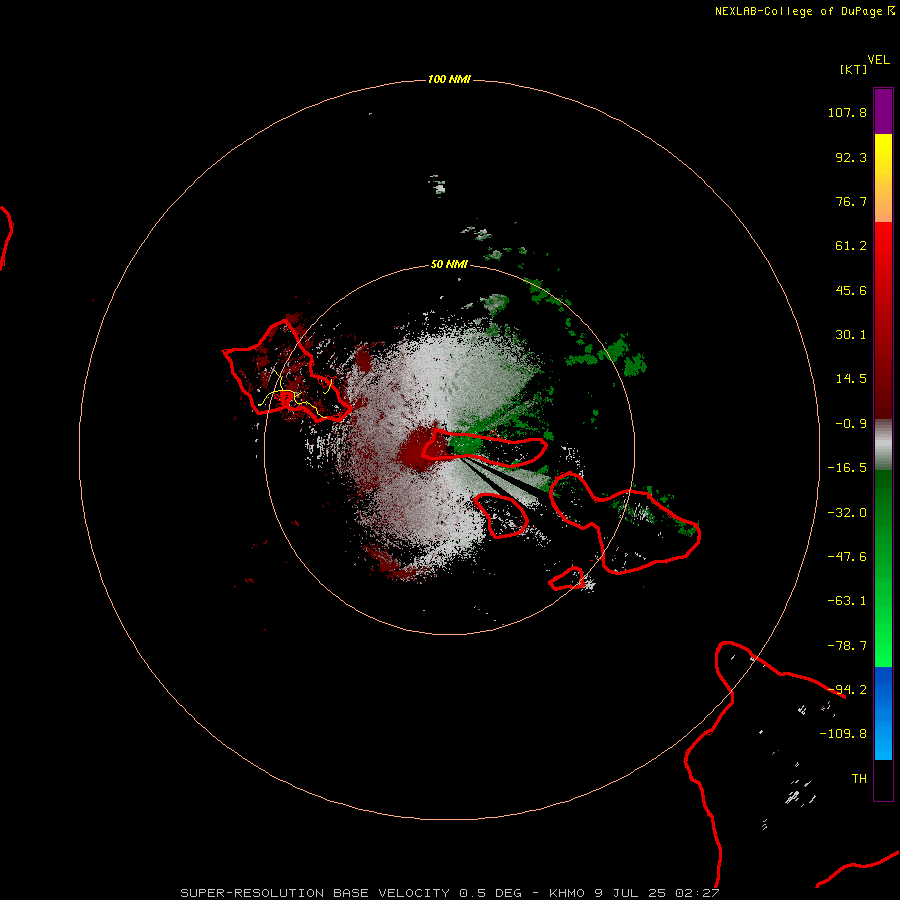The width and height of the screenshot is (900, 900).
Task: Click the 107.8 legend value
Action: click(x=847, y=112)
